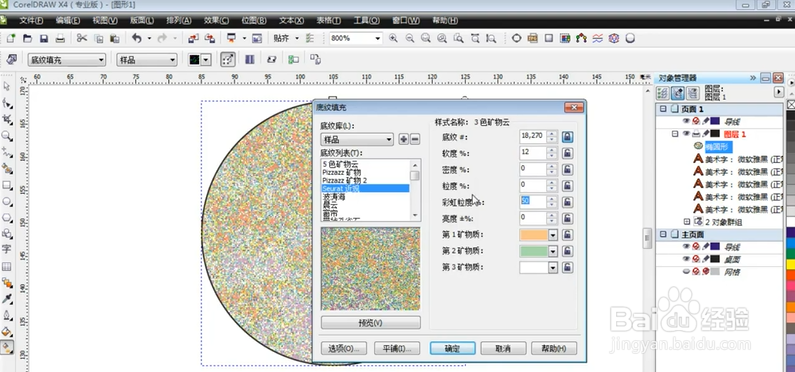The height and width of the screenshot is (372, 795).
Task: Toggle the lock for 粒度 % parameter
Action: point(567,185)
